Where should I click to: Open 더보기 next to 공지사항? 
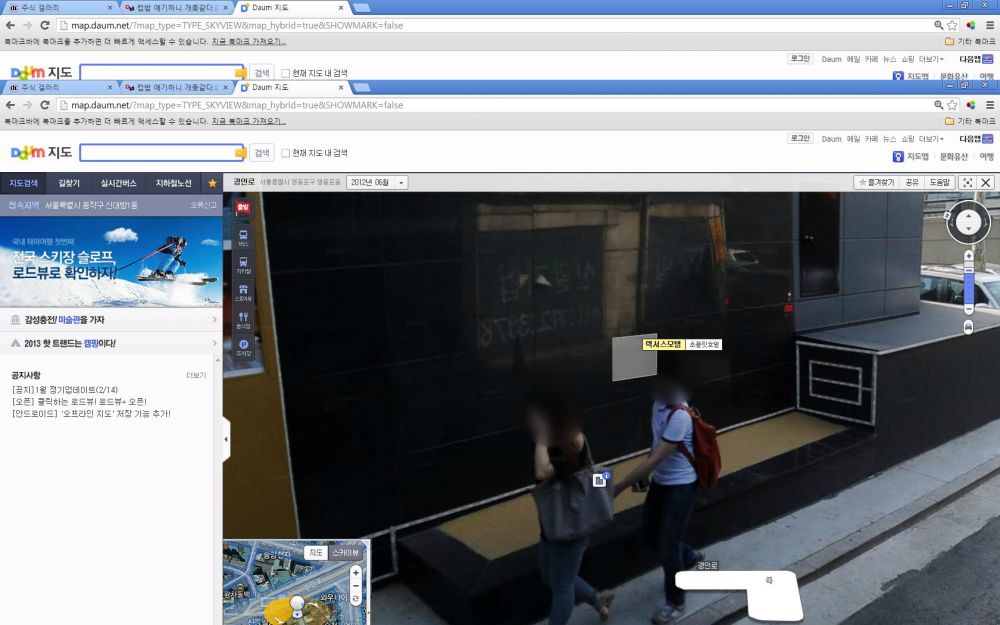coord(196,375)
